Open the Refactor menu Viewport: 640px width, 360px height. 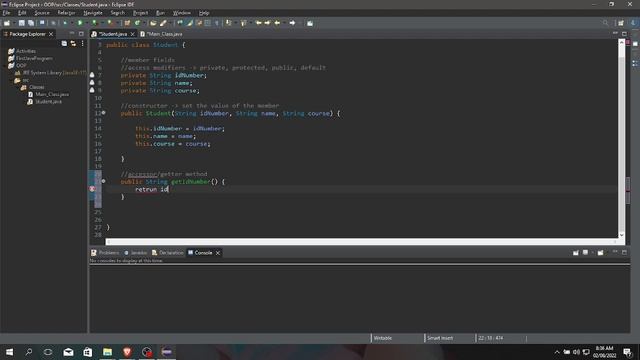pyautogui.click(x=66, y=13)
